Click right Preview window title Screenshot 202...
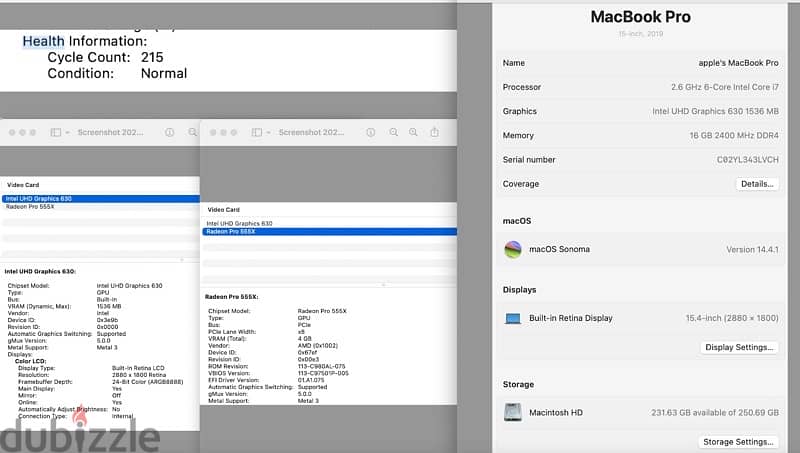 click(311, 132)
